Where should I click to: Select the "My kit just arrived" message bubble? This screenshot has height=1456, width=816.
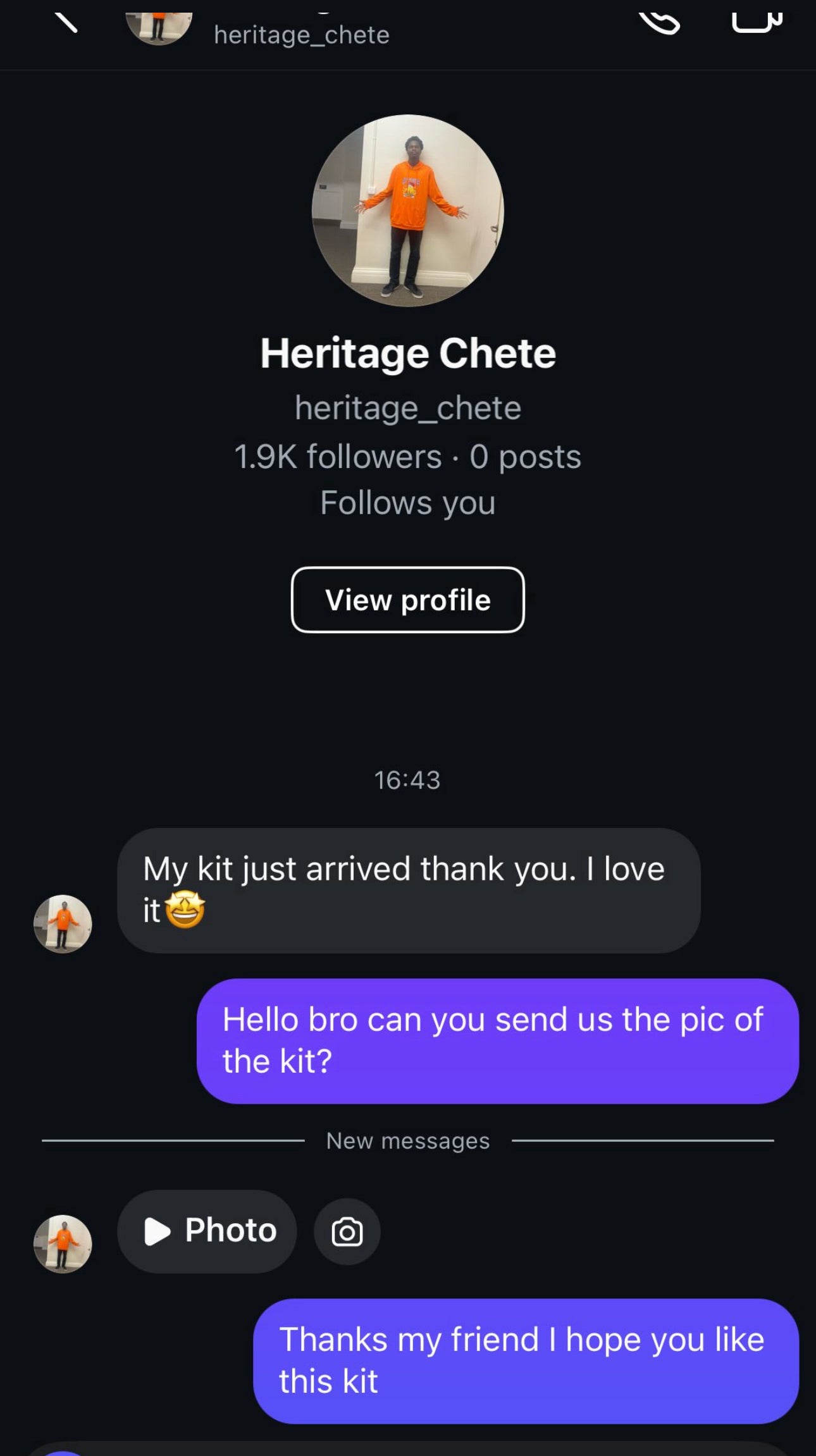tap(408, 890)
